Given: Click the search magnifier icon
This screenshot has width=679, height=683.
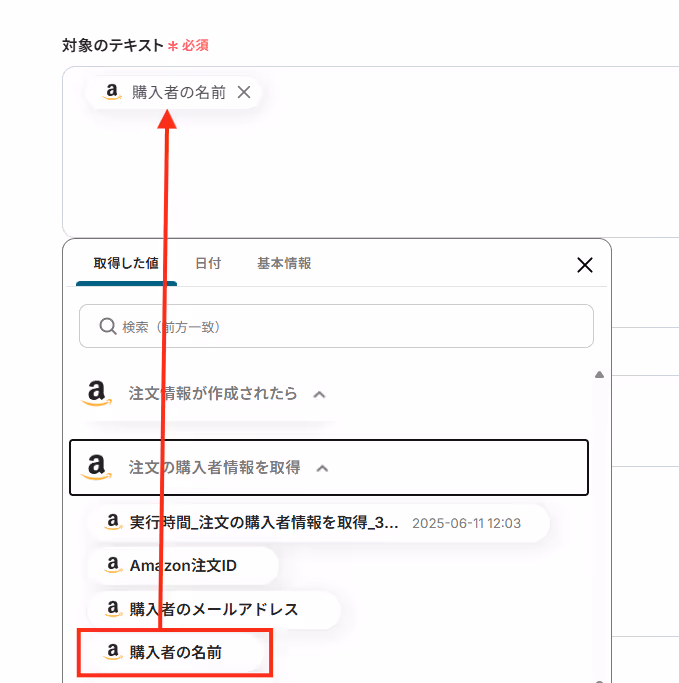Looking at the screenshot, I should (x=108, y=326).
